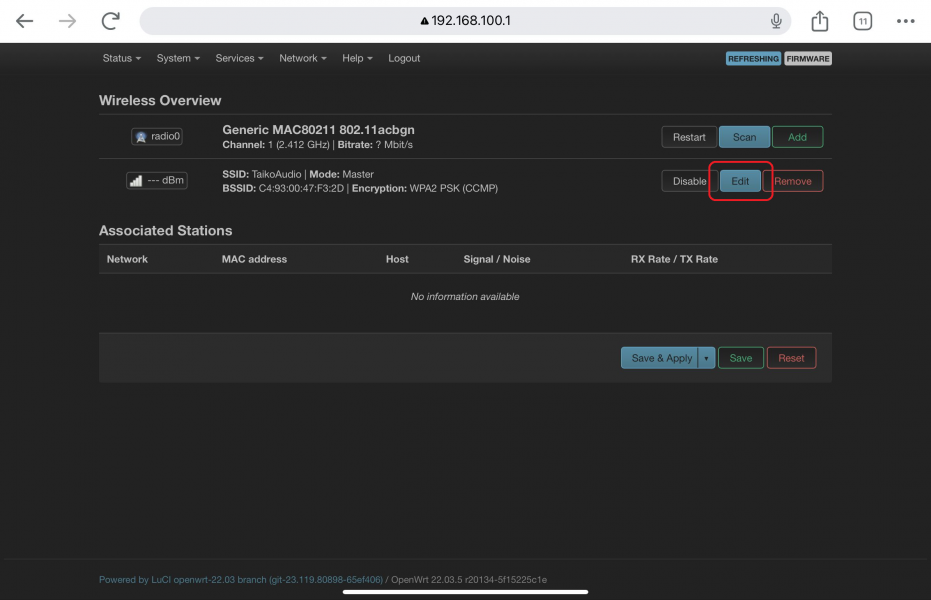The height and width of the screenshot is (600, 931).
Task: Toggle the REFRESHING auto-refresh indicator
Action: (753, 58)
